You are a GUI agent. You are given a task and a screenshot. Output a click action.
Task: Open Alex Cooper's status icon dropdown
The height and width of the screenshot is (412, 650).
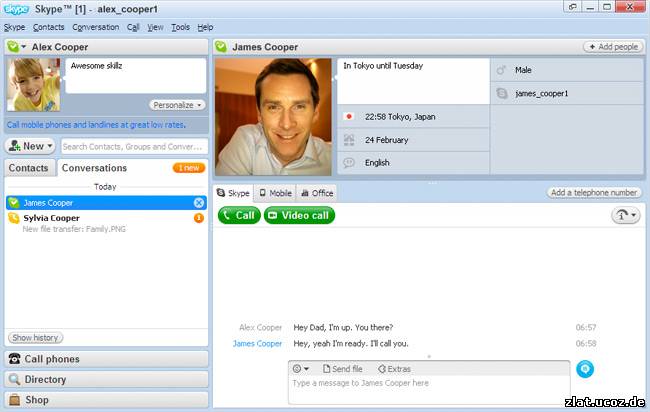17,47
